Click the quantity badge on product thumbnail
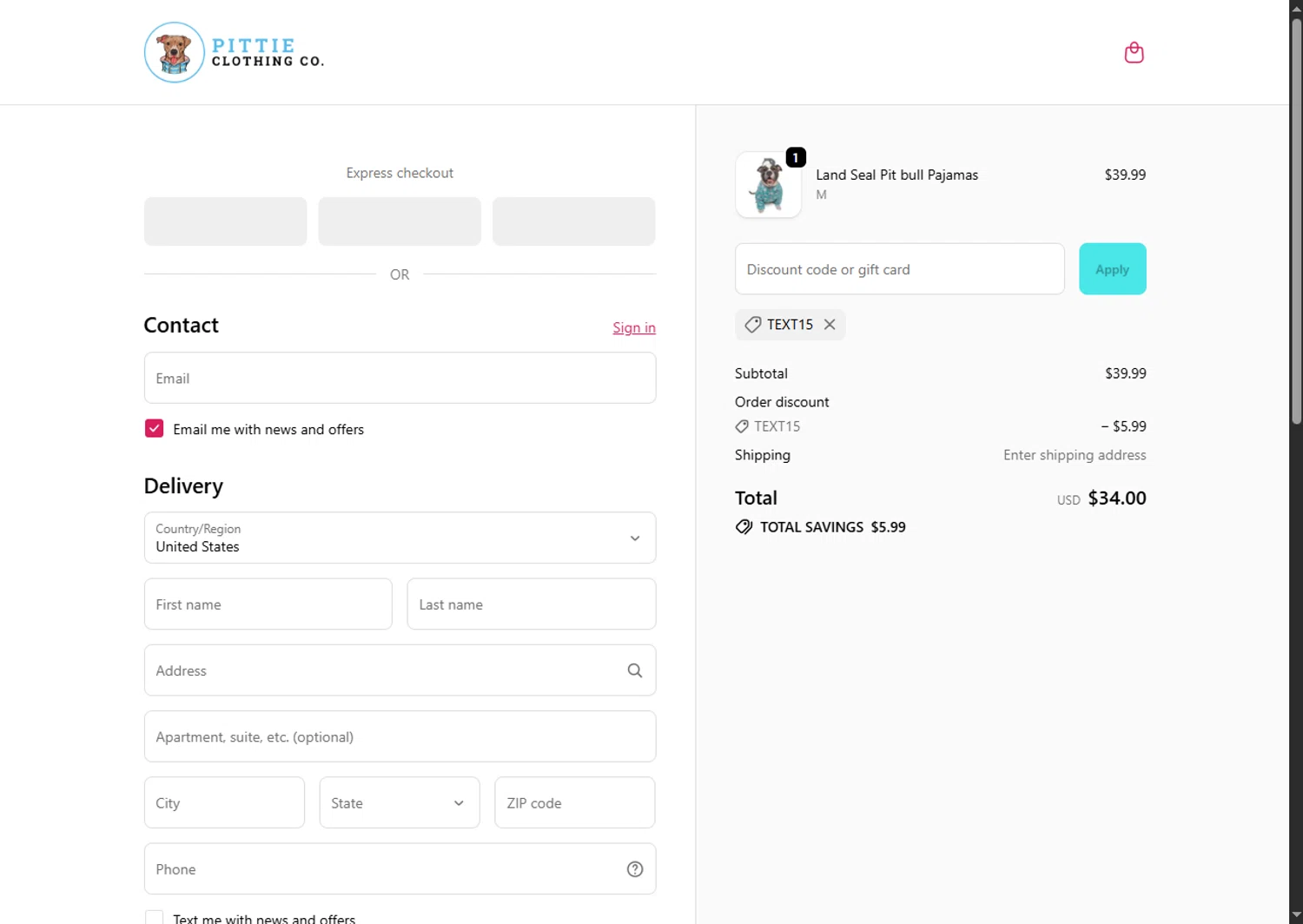1303x924 pixels. coord(796,157)
